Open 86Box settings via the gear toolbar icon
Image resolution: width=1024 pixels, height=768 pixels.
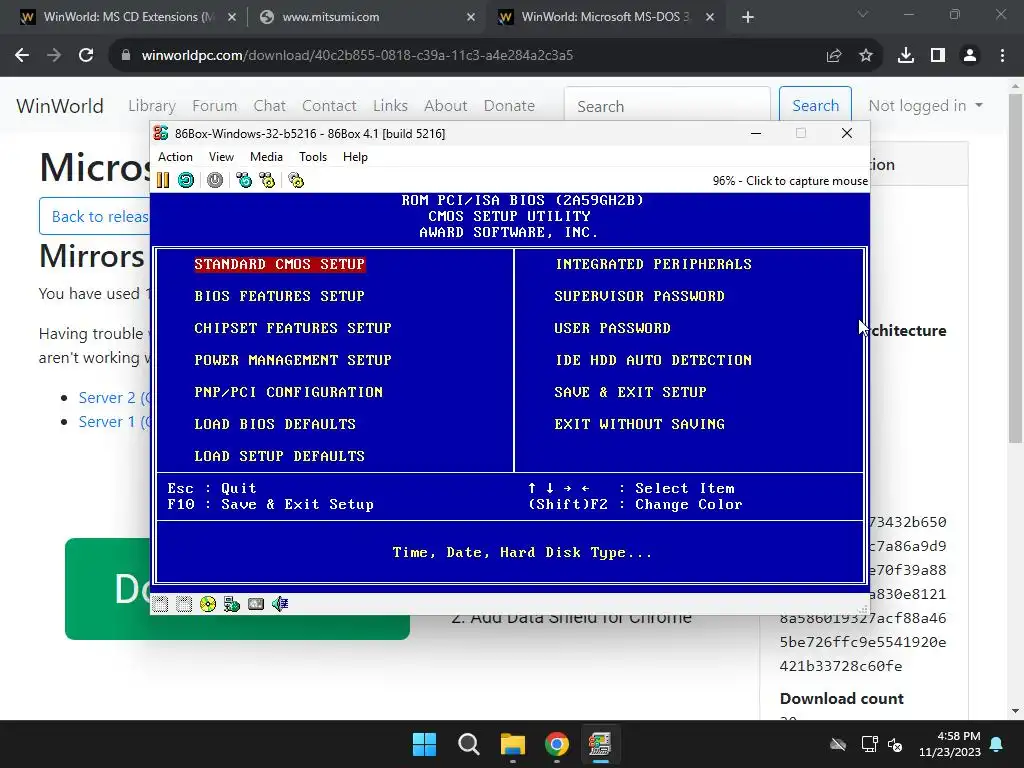pyautogui.click(x=296, y=180)
